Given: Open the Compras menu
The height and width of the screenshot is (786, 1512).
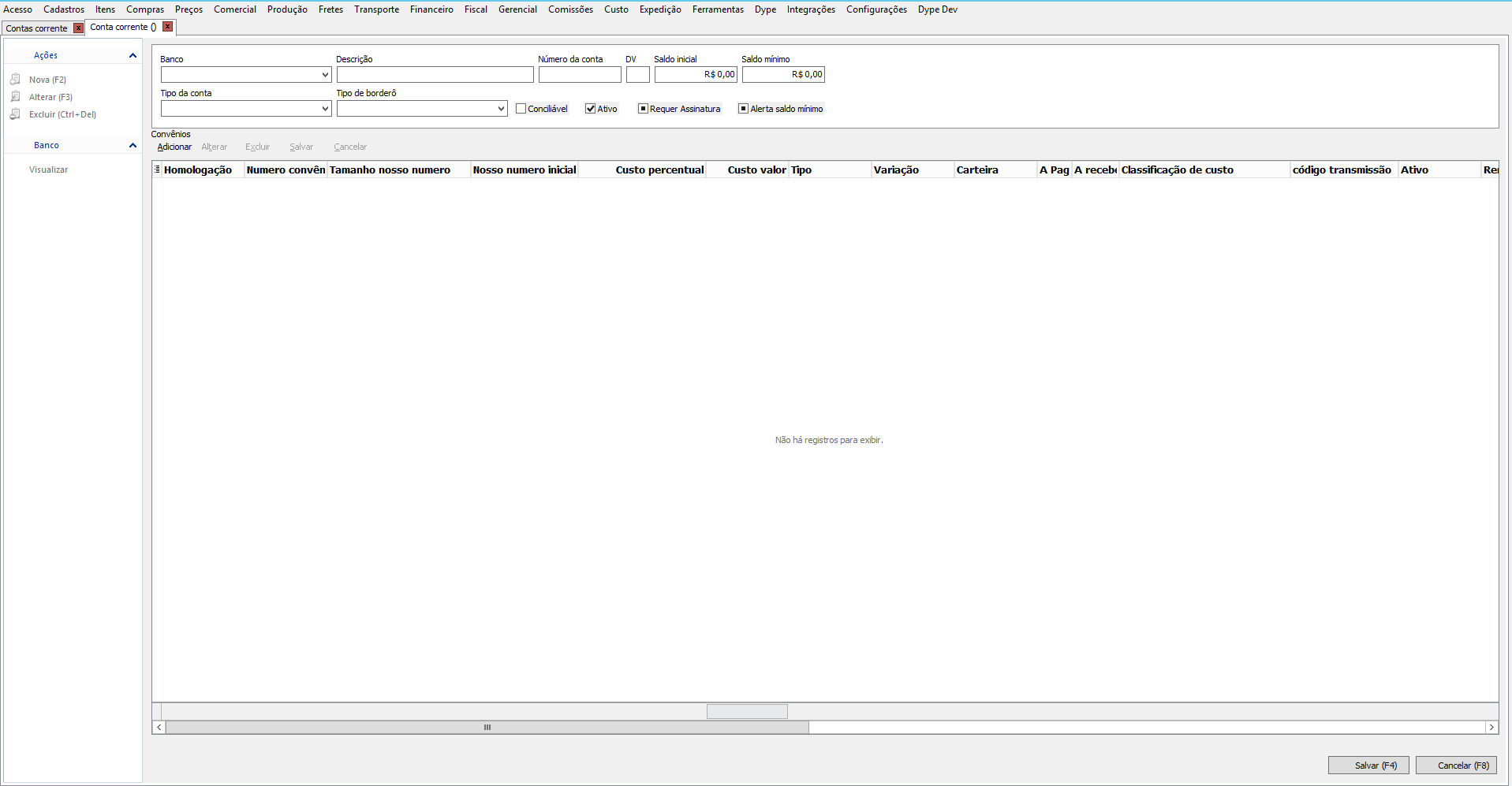Looking at the screenshot, I should tap(145, 9).
